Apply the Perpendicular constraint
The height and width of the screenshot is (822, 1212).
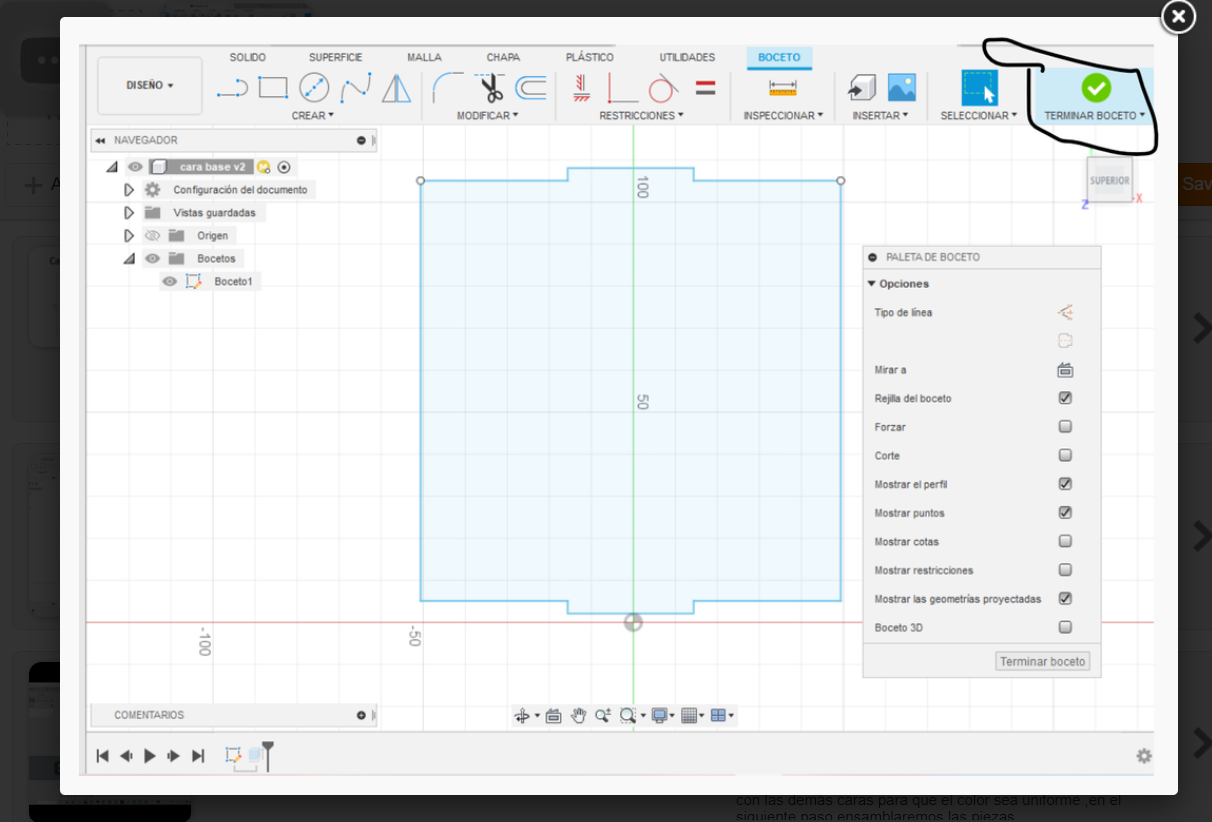[x=622, y=88]
